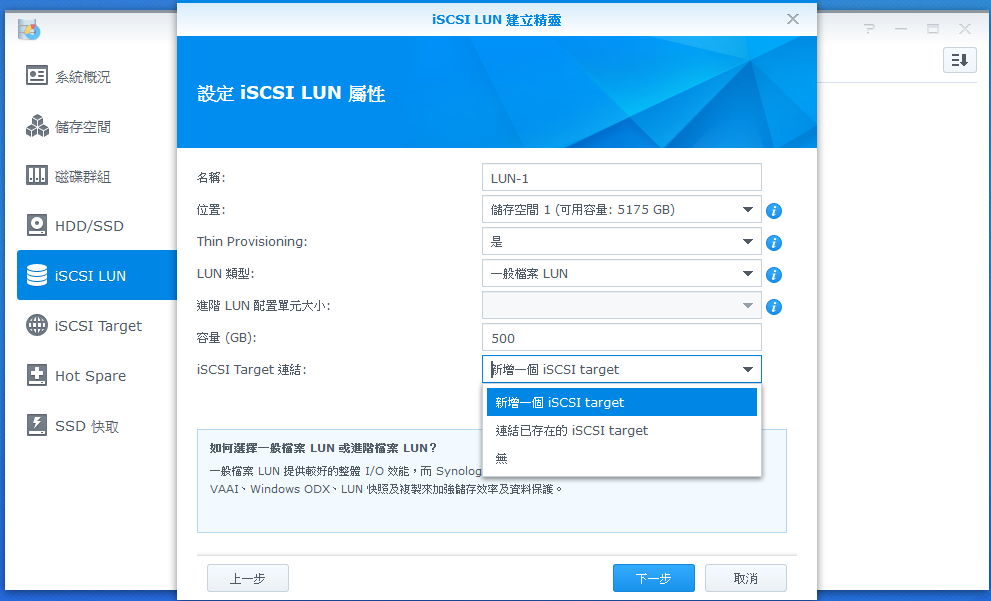This screenshot has width=991, height=601.
Task: Click the help question mark in Storage Manager window
Action: 870,28
